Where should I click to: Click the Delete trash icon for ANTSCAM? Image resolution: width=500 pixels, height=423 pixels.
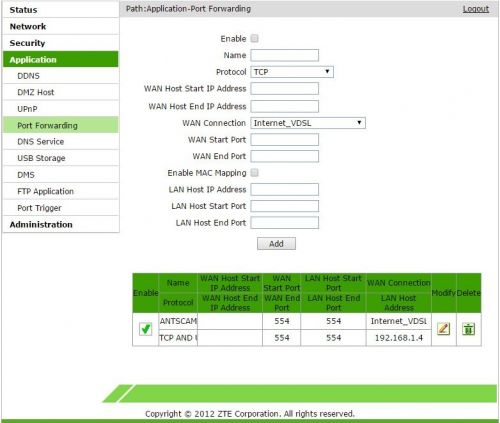coord(468,329)
